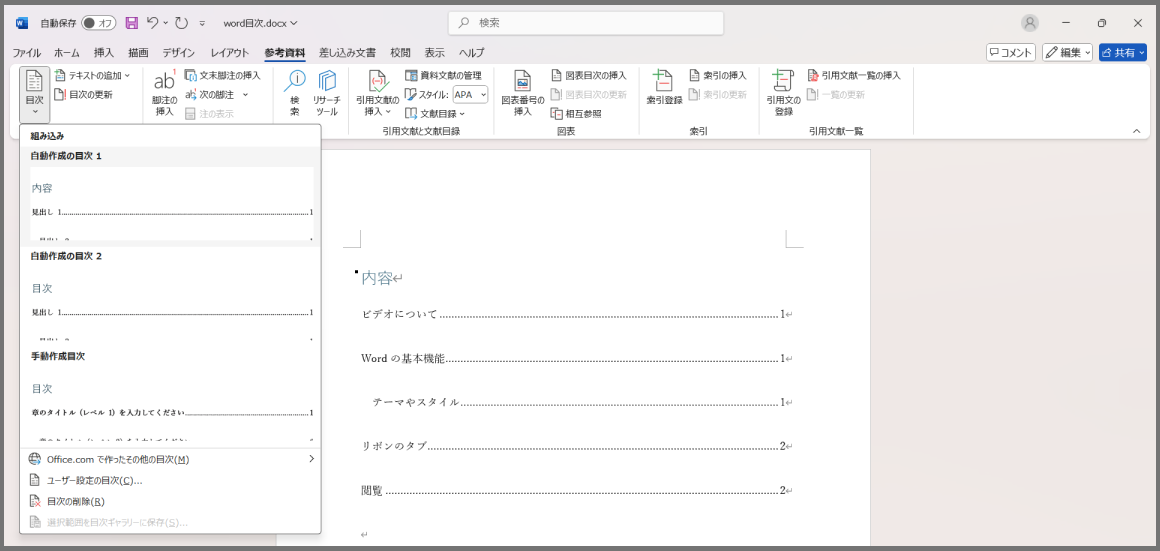Screen dimensions: 1160x551
Task: Click the 目次 table of contents button
Action: [x=35, y=95]
